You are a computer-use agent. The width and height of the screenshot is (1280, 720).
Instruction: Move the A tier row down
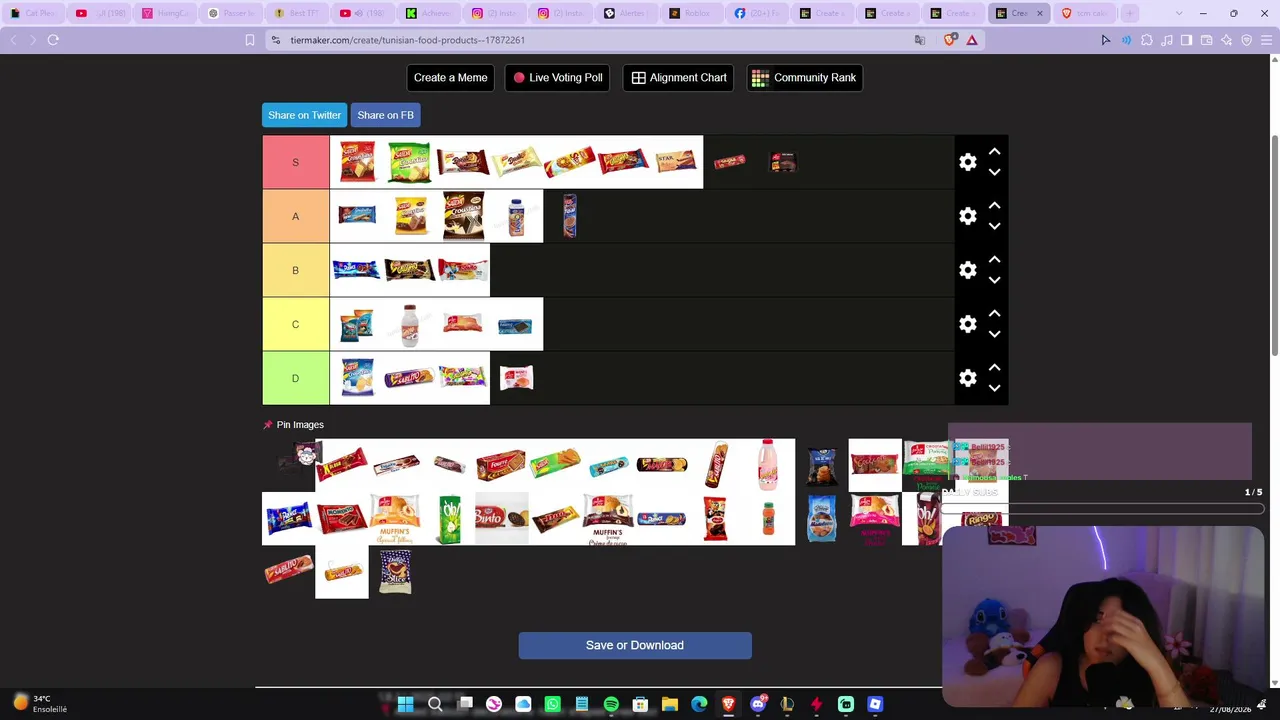coord(994,226)
